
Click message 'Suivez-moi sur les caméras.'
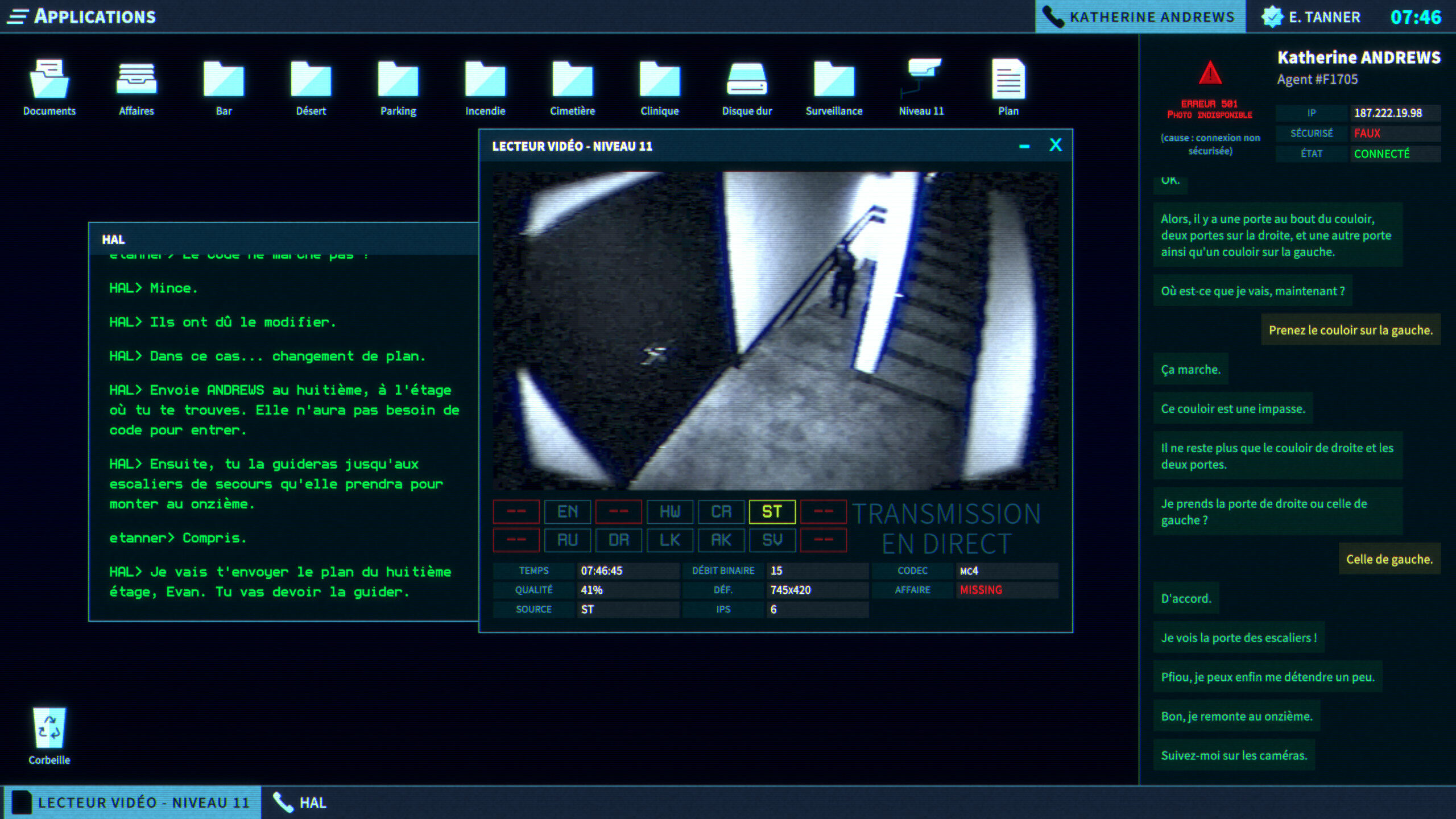click(x=1234, y=756)
